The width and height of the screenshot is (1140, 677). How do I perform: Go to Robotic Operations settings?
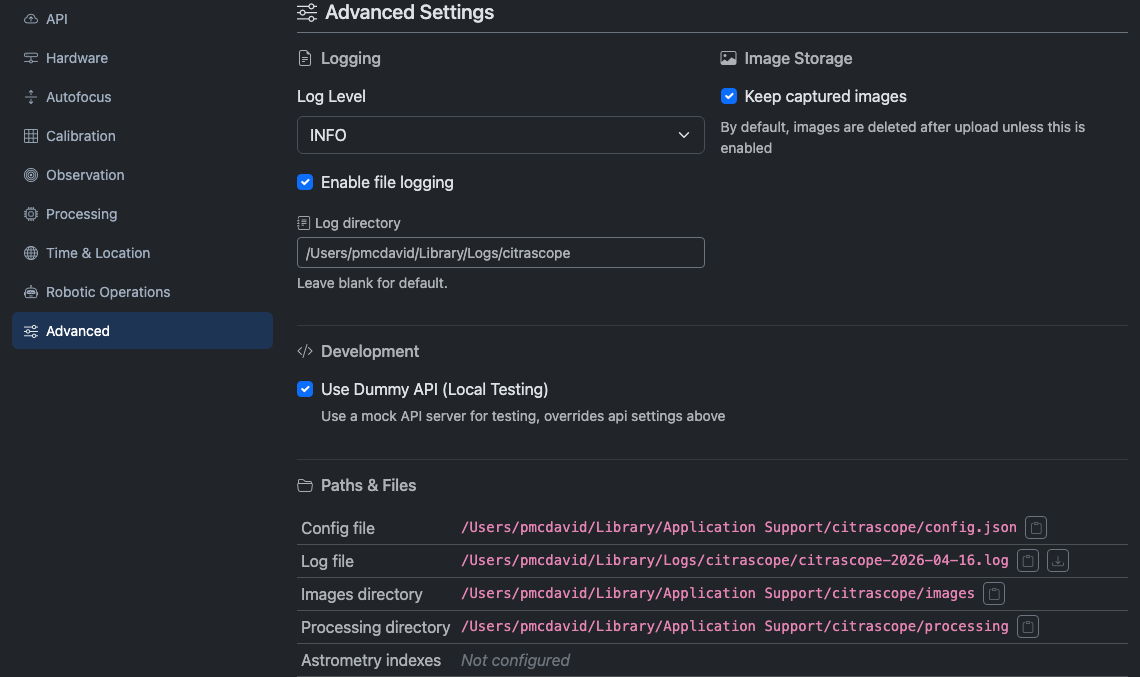[x=142, y=292]
